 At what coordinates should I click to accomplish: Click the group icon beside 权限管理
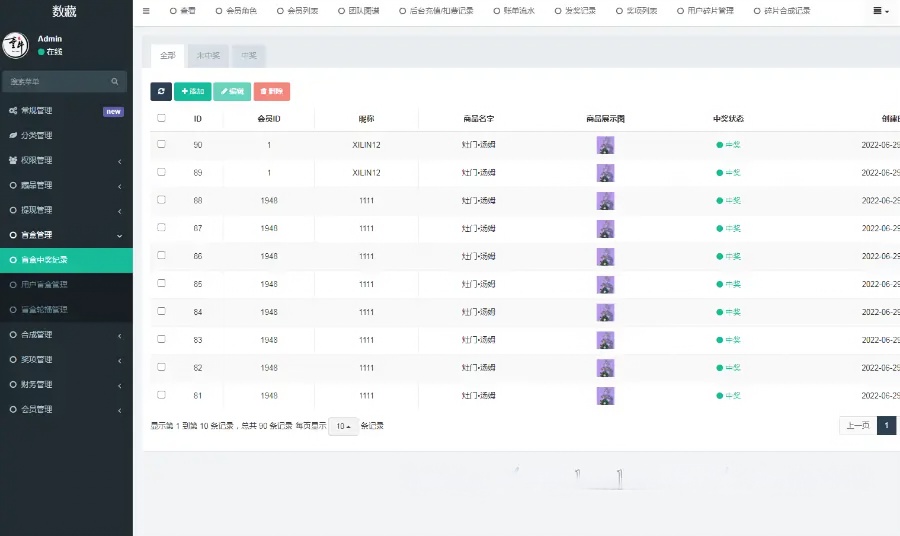pos(13,160)
